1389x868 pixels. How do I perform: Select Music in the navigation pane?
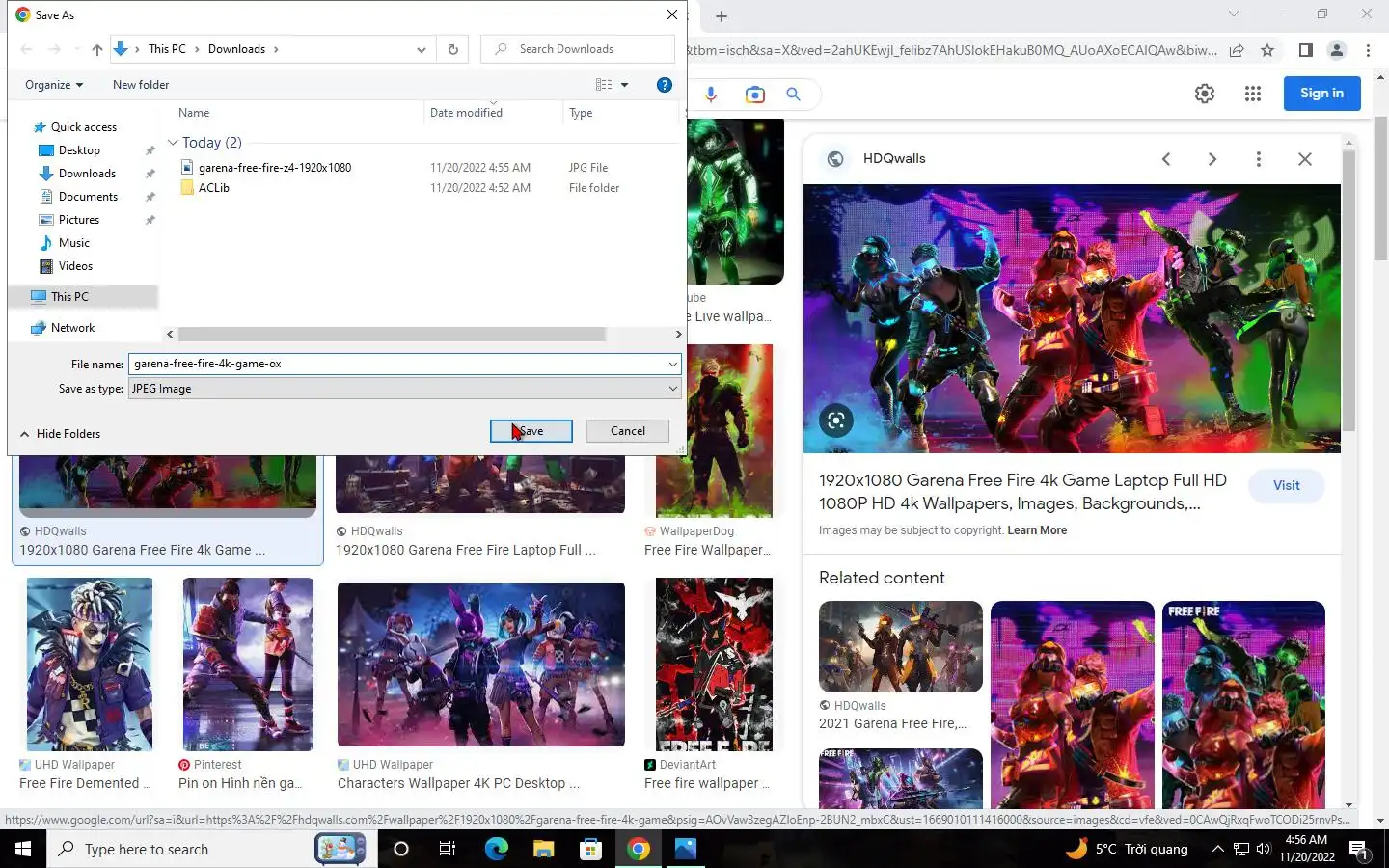pyautogui.click(x=73, y=243)
